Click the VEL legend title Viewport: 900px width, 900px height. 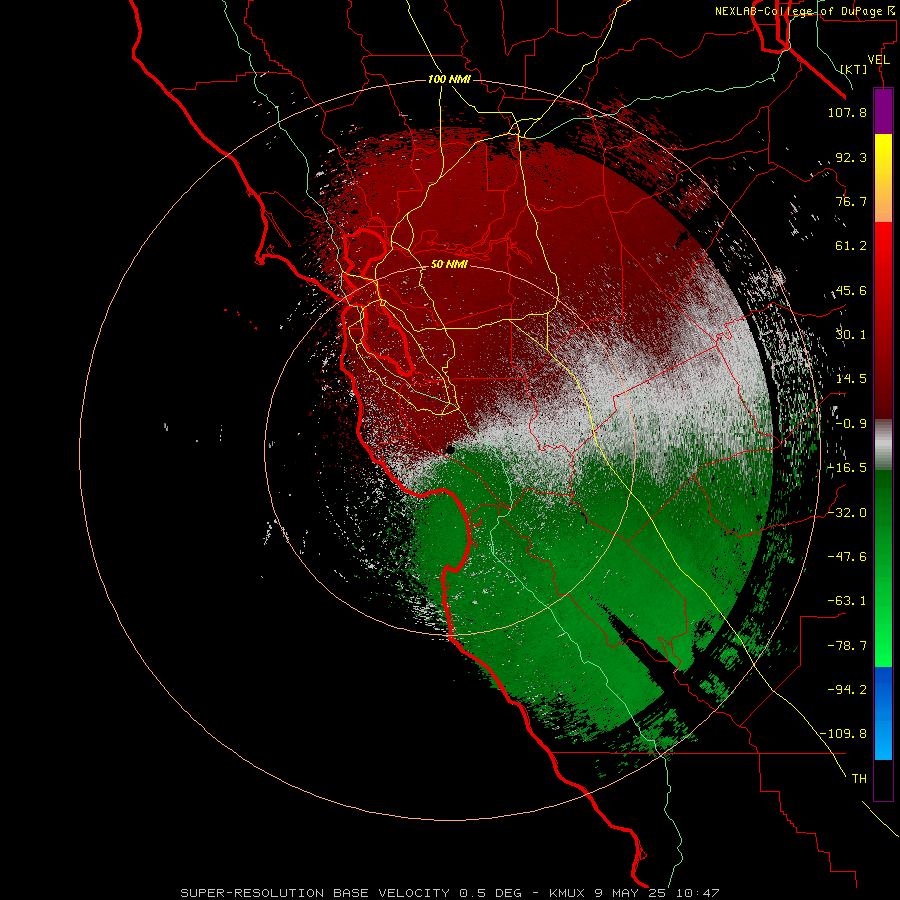(878, 60)
